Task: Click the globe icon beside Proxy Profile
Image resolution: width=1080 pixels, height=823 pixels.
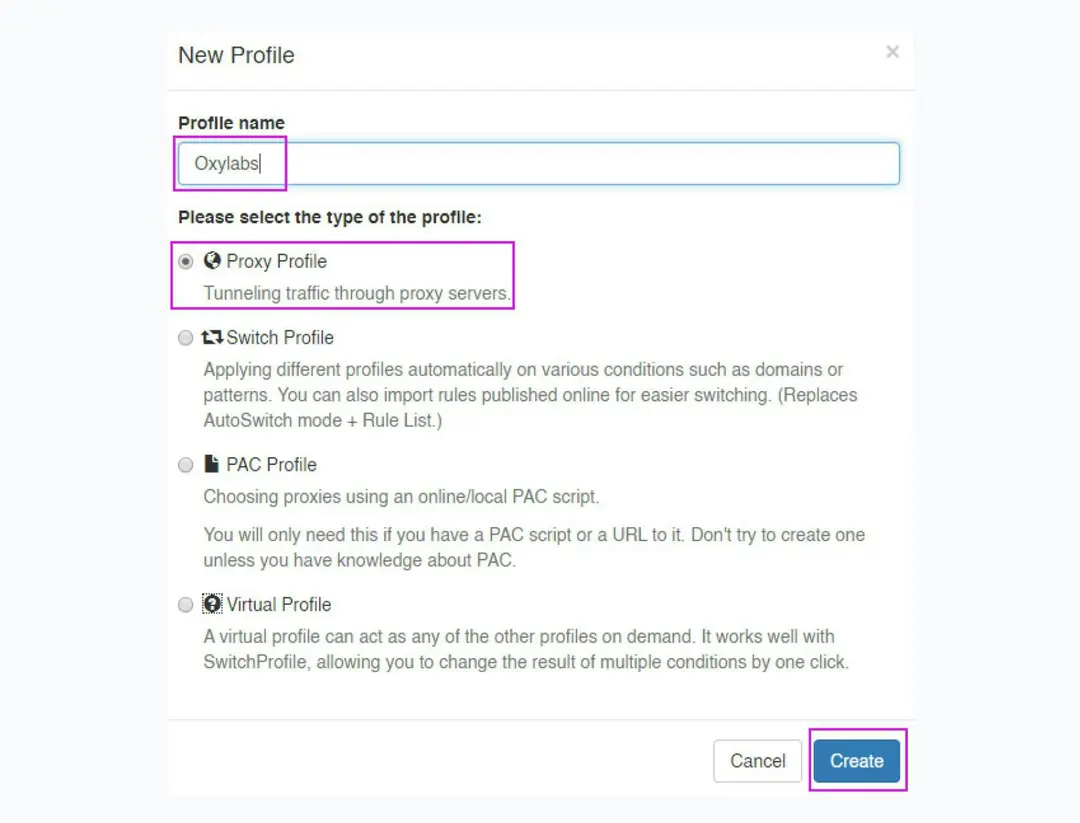Action: coord(213,261)
